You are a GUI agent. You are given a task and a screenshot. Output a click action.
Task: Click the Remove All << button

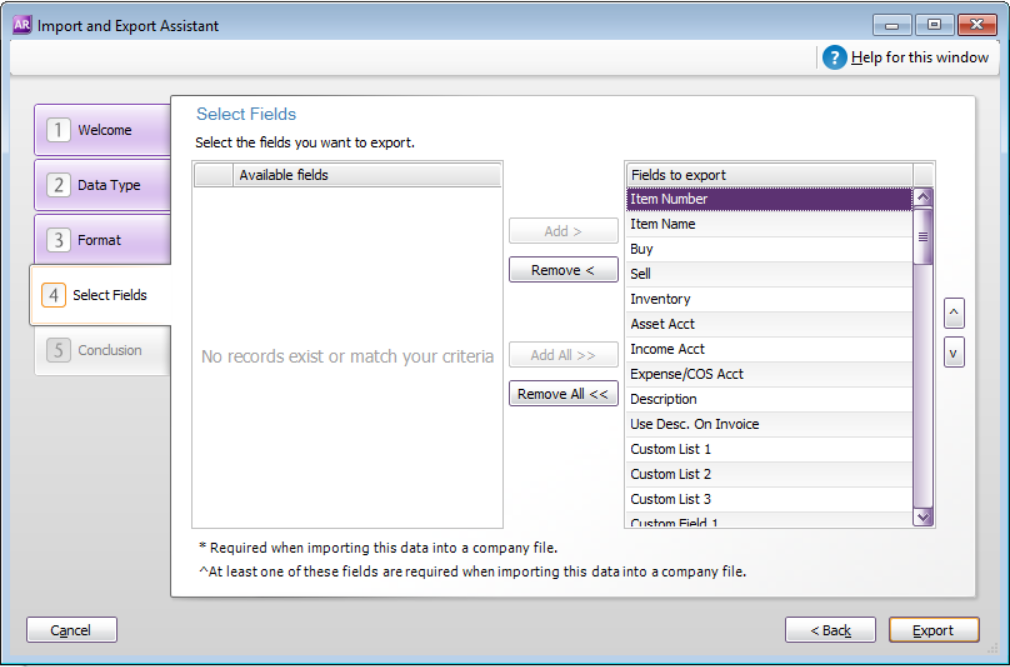564,394
